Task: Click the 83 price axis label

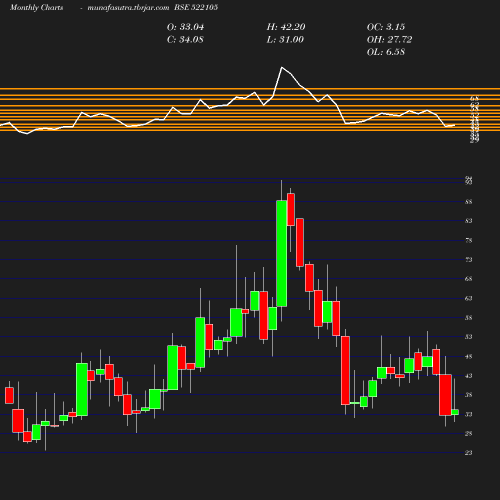Action: tap(469, 221)
